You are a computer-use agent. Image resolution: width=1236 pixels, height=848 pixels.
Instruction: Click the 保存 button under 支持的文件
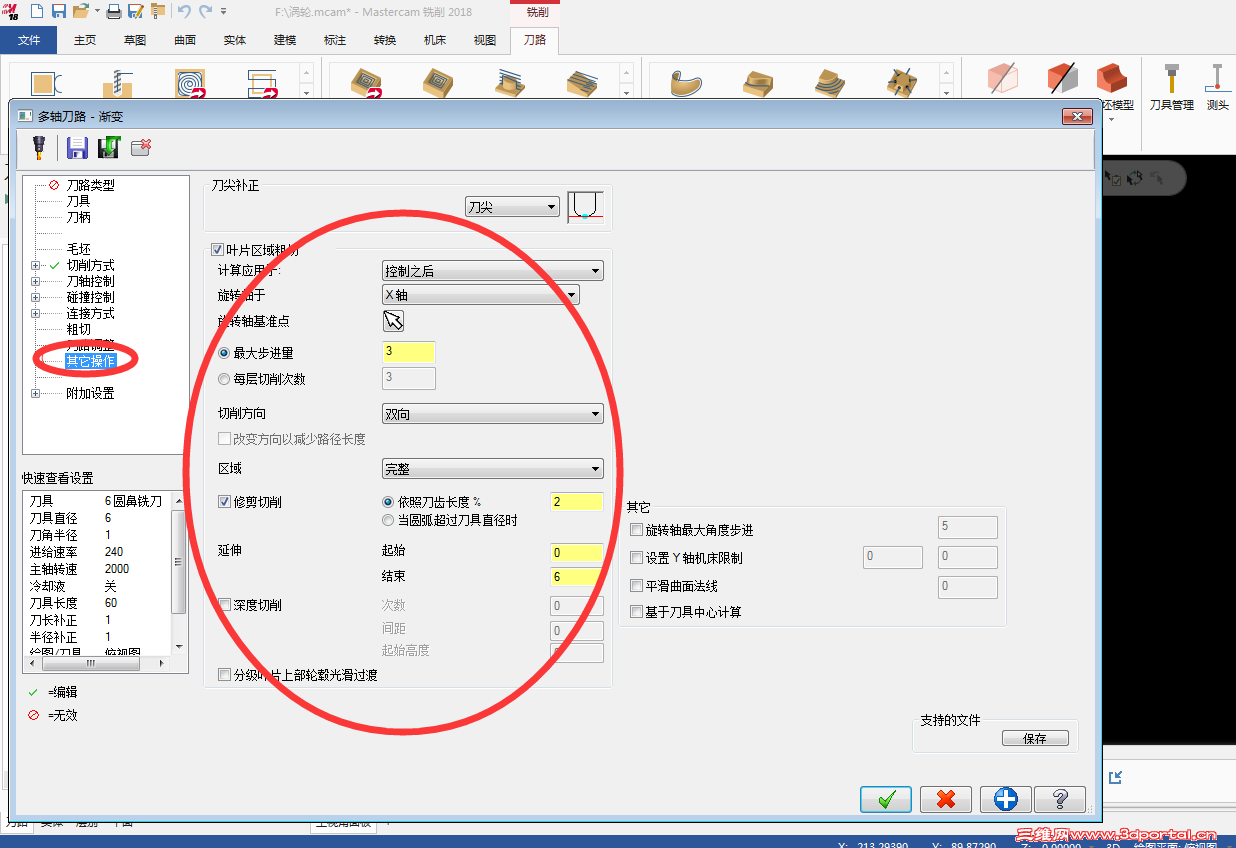pos(1035,739)
